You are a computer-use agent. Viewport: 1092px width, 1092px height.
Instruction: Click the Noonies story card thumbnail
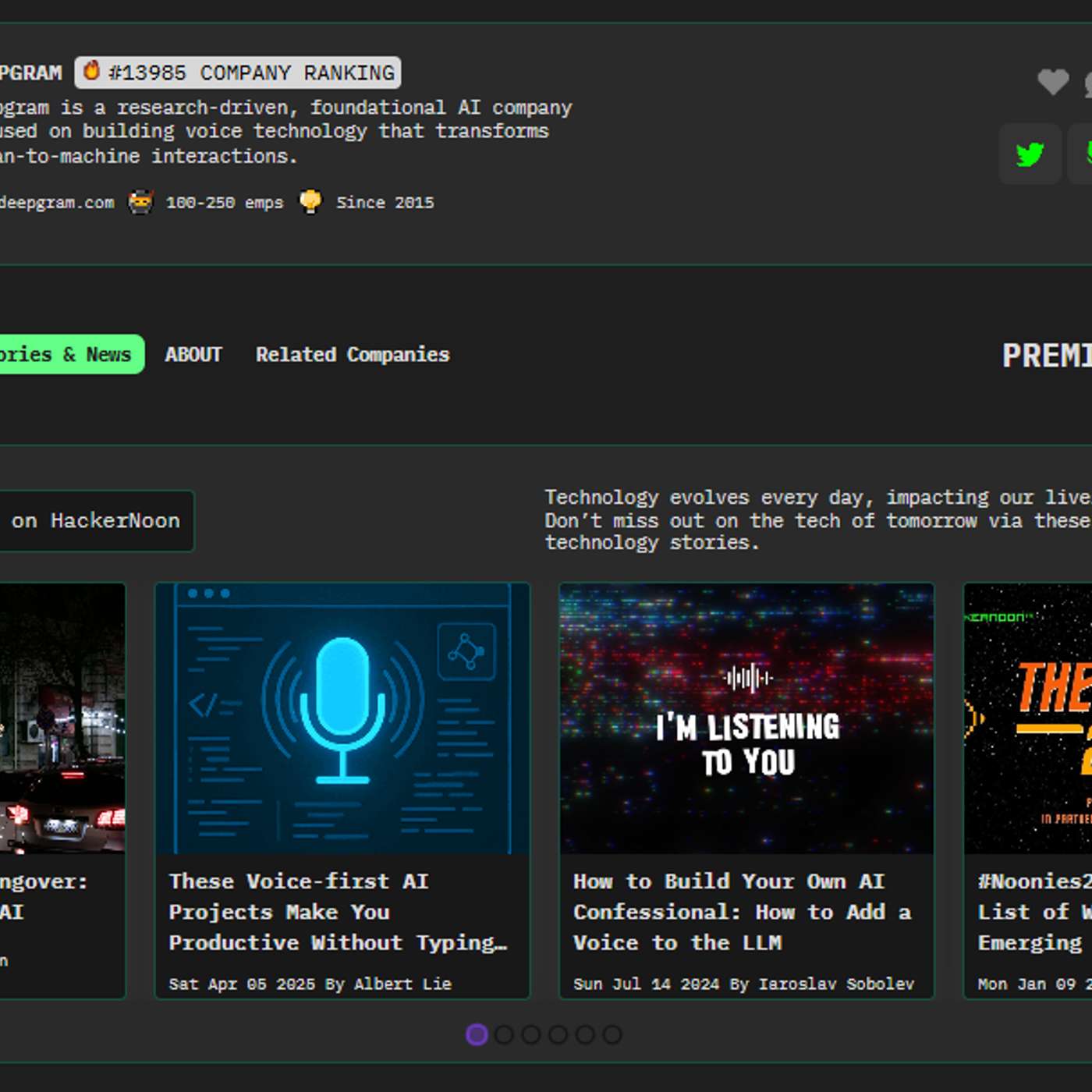click(1030, 718)
